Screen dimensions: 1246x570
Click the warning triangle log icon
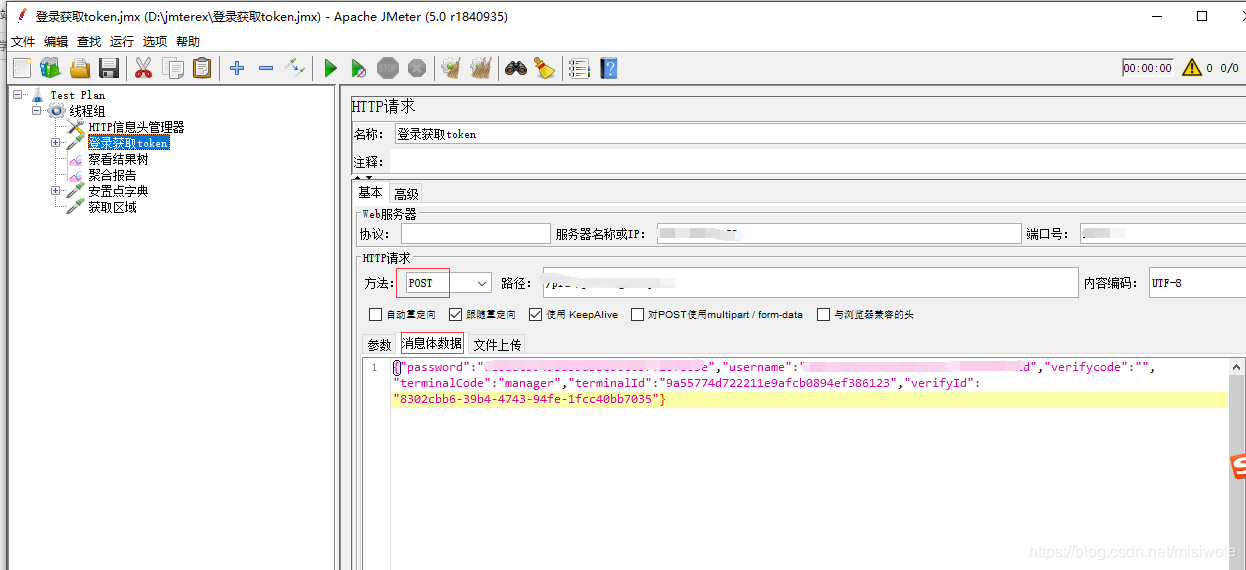[1191, 68]
